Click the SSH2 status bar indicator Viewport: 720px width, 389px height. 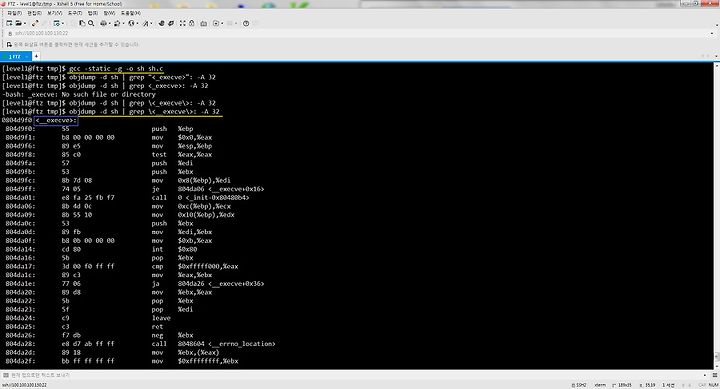coord(579,385)
